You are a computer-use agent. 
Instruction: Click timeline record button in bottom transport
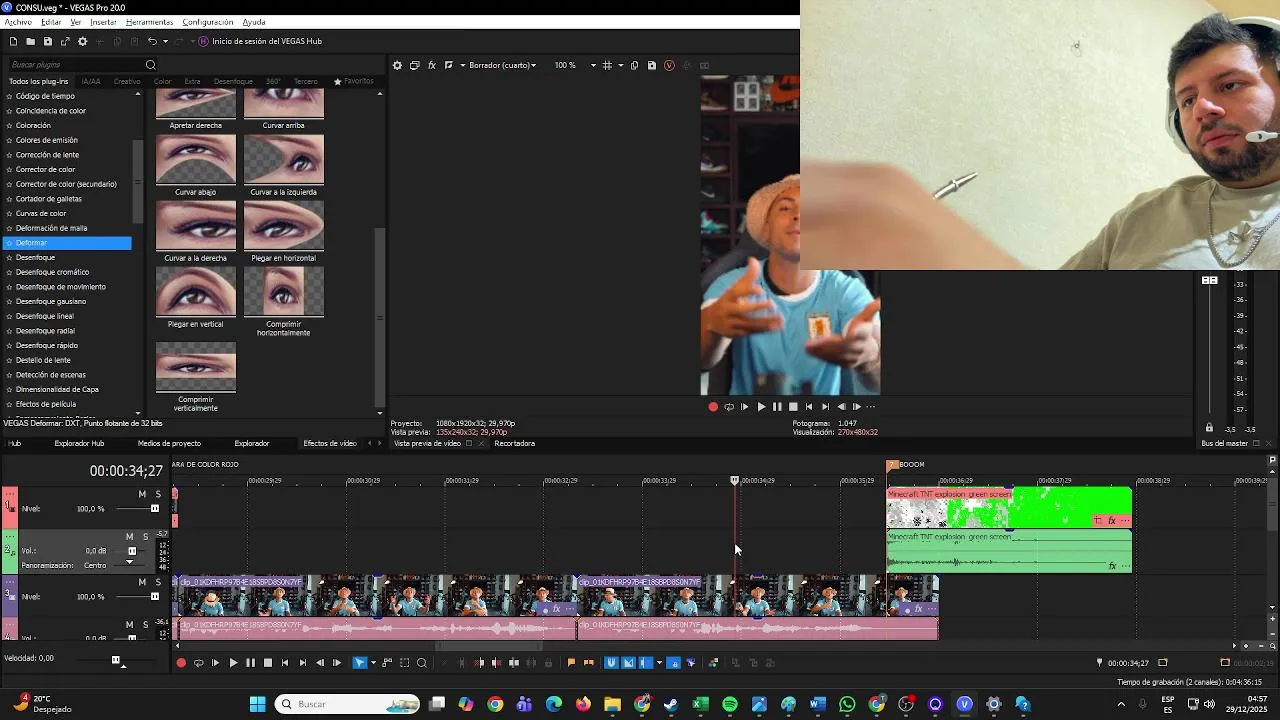pyautogui.click(x=181, y=663)
